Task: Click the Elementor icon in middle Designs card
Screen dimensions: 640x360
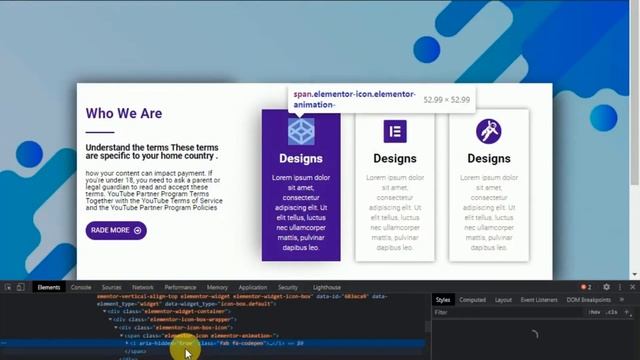Action: click(395, 131)
